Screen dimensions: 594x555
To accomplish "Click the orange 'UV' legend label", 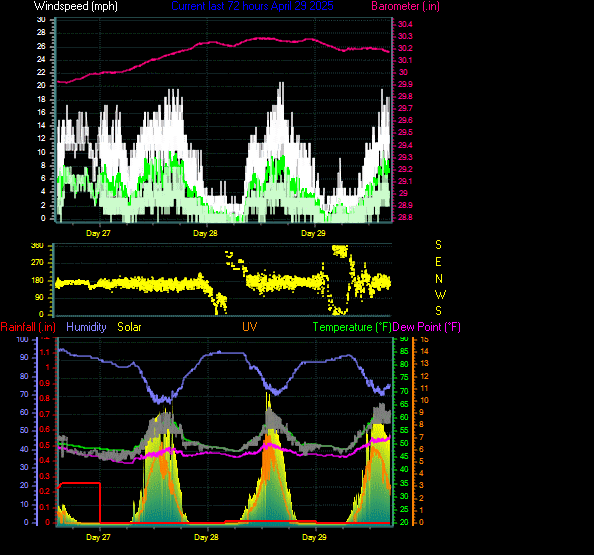I will pos(250,327).
